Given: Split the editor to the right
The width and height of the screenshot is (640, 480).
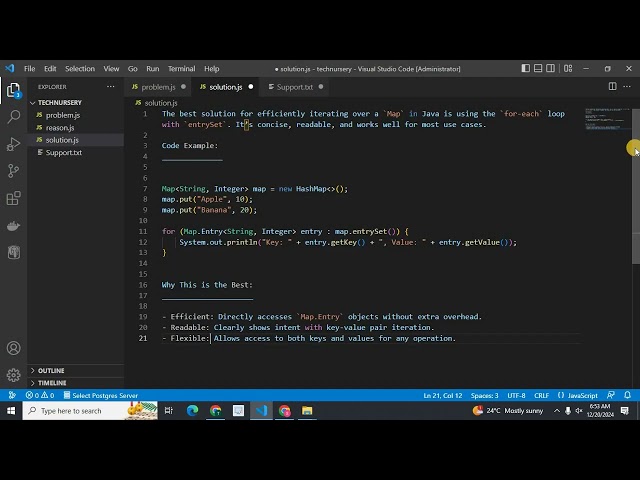Looking at the screenshot, I should pos(612,87).
